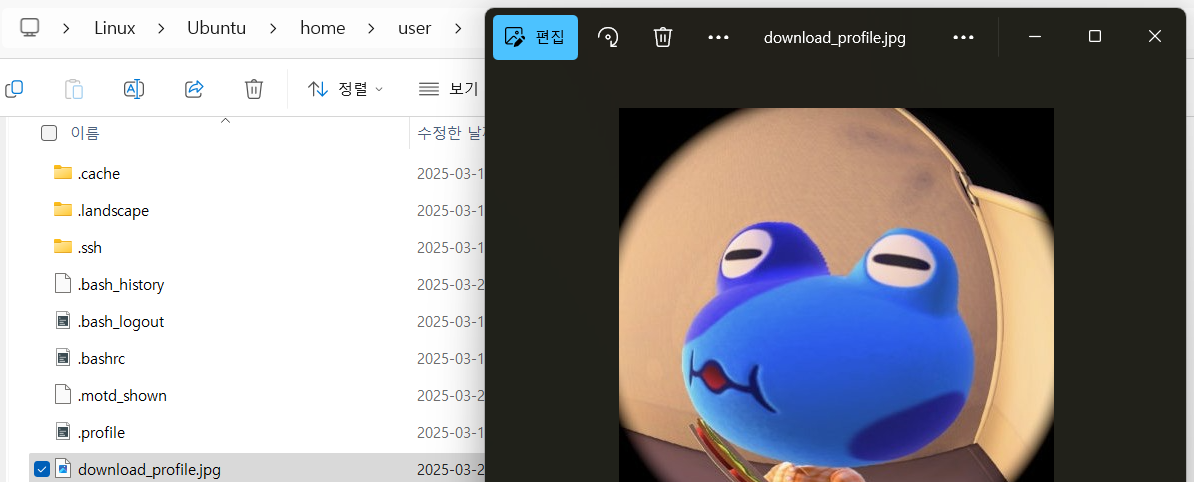
Task: Select the .bashrc file
Action: pos(101,358)
